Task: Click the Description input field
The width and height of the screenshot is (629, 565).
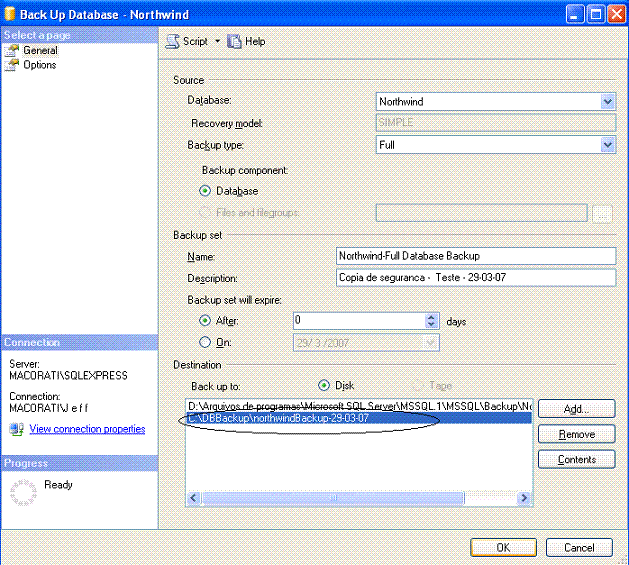Action: tap(476, 278)
